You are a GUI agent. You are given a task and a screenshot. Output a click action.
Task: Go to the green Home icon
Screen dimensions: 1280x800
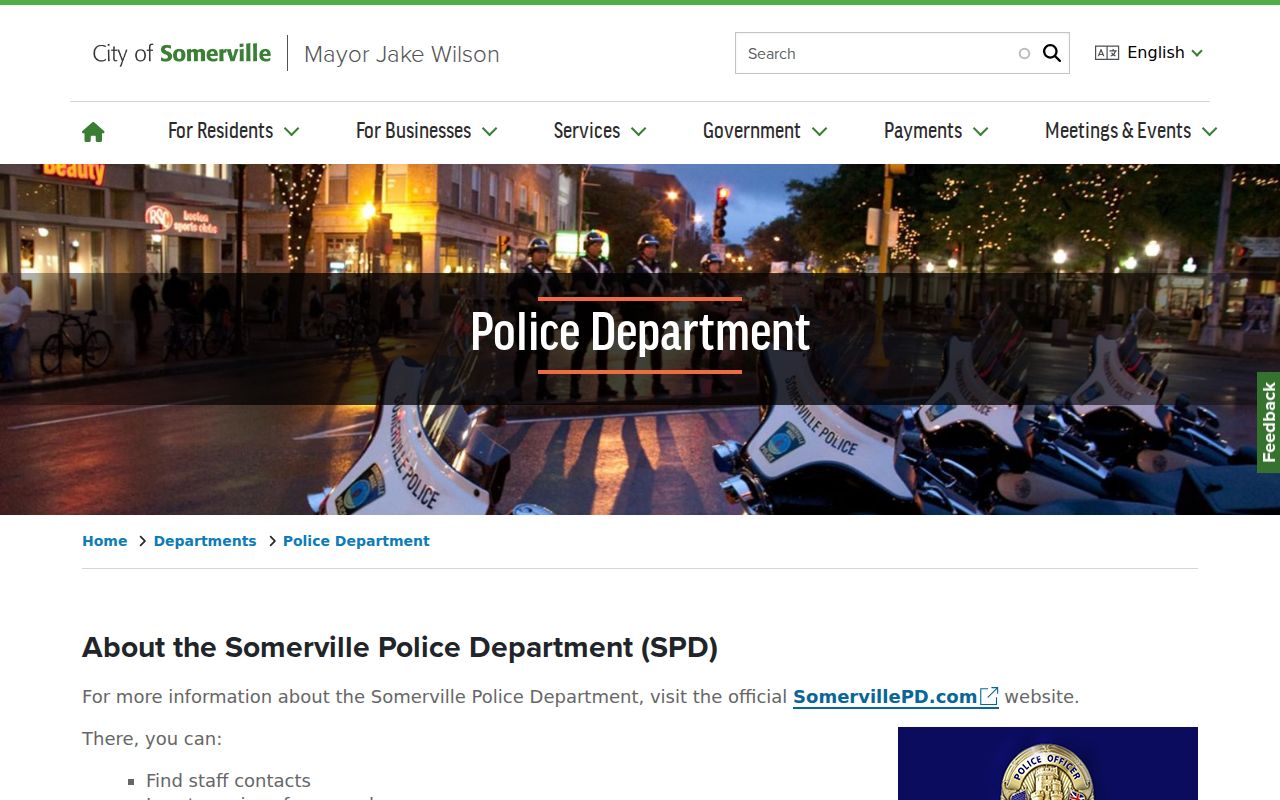coord(93,131)
